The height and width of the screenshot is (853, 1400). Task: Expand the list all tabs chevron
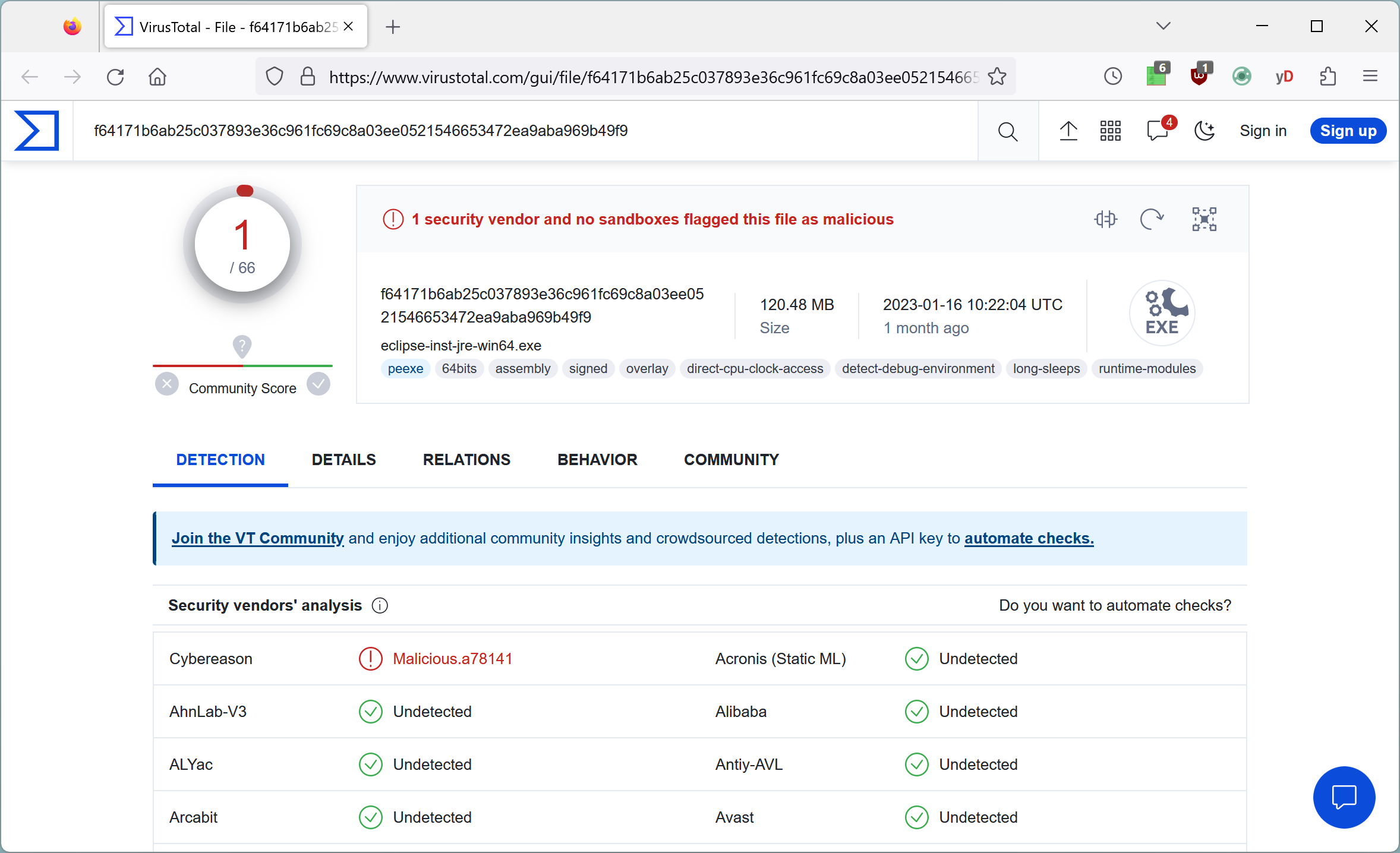[x=1163, y=26]
